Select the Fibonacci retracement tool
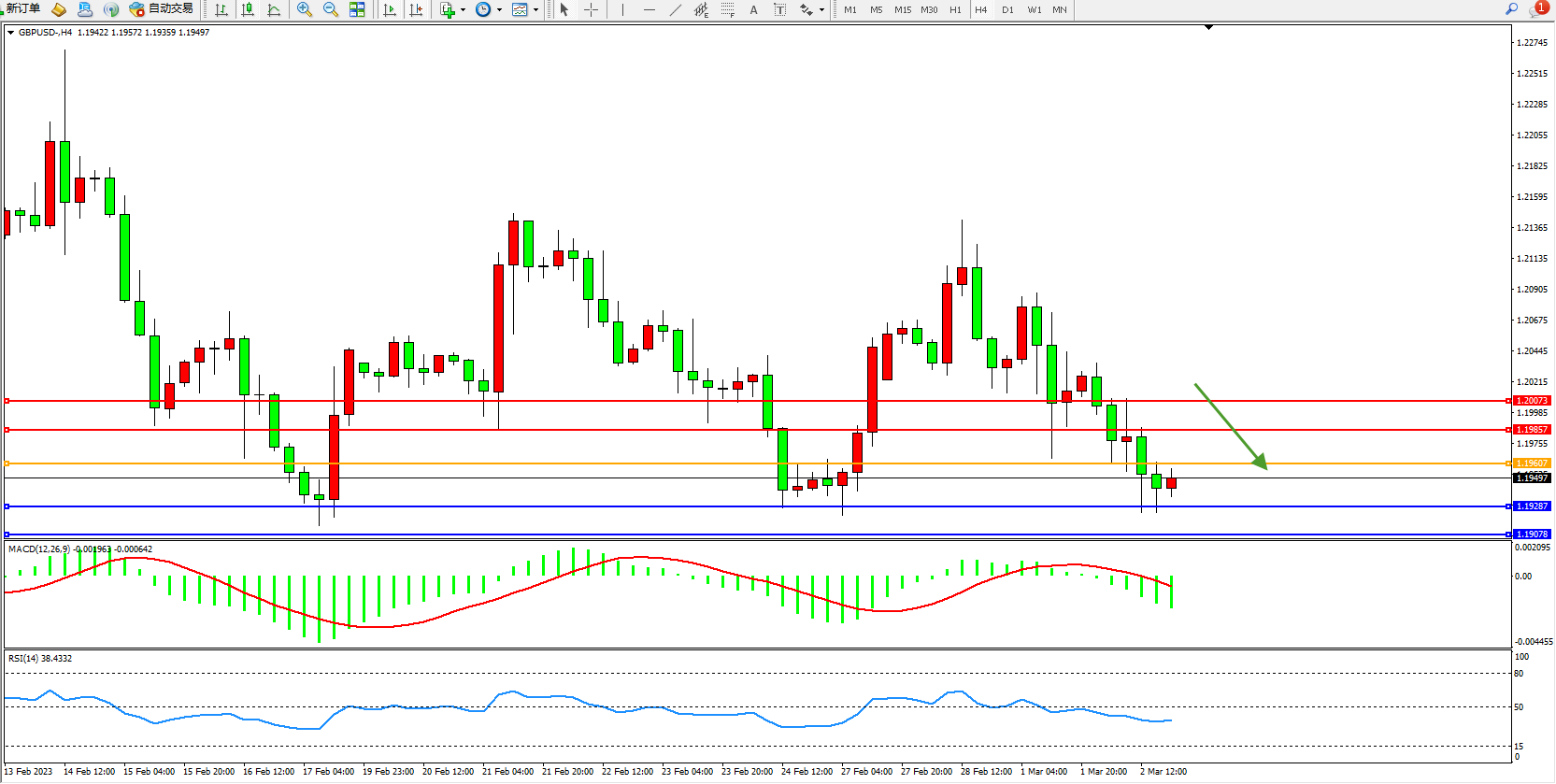Image resolution: width=1556 pixels, height=784 pixels. tap(727, 9)
